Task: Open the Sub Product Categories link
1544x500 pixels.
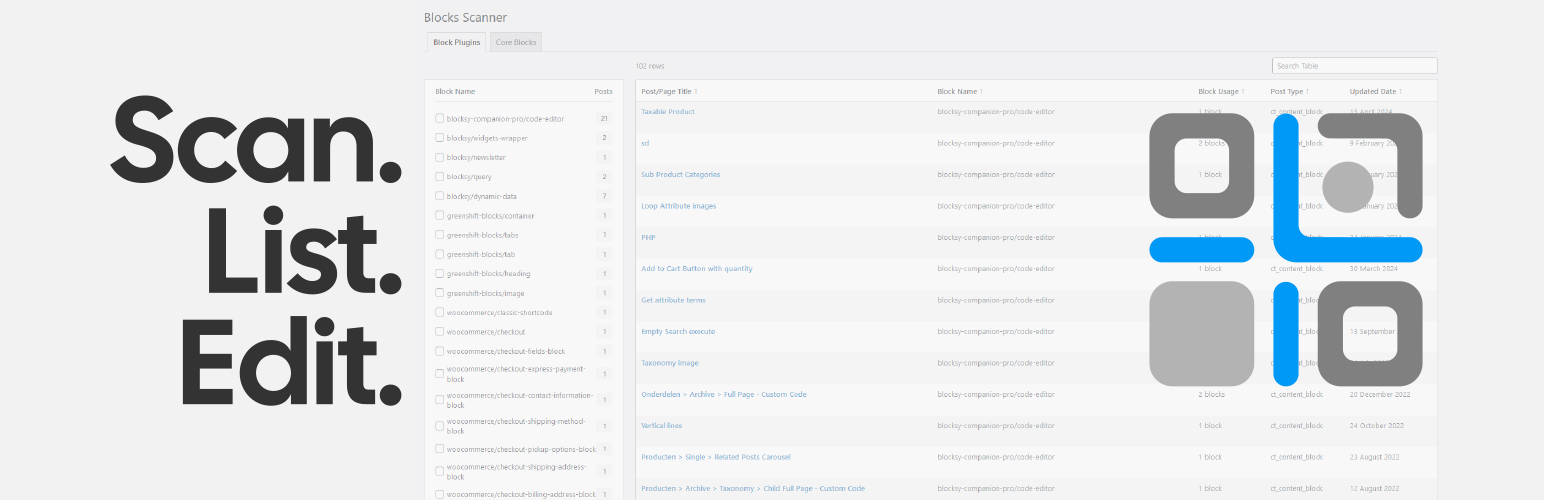Action: [x=680, y=175]
